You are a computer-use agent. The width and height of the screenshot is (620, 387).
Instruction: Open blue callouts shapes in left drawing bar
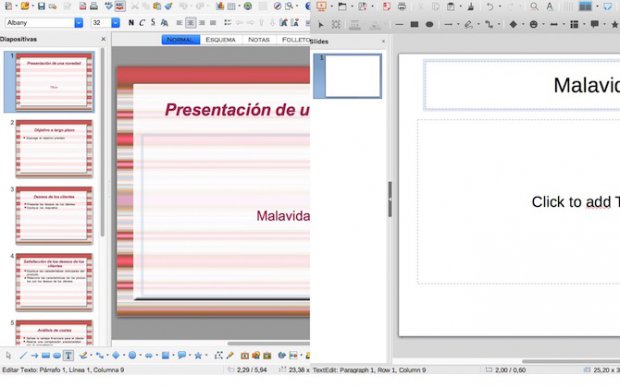(x=181, y=355)
